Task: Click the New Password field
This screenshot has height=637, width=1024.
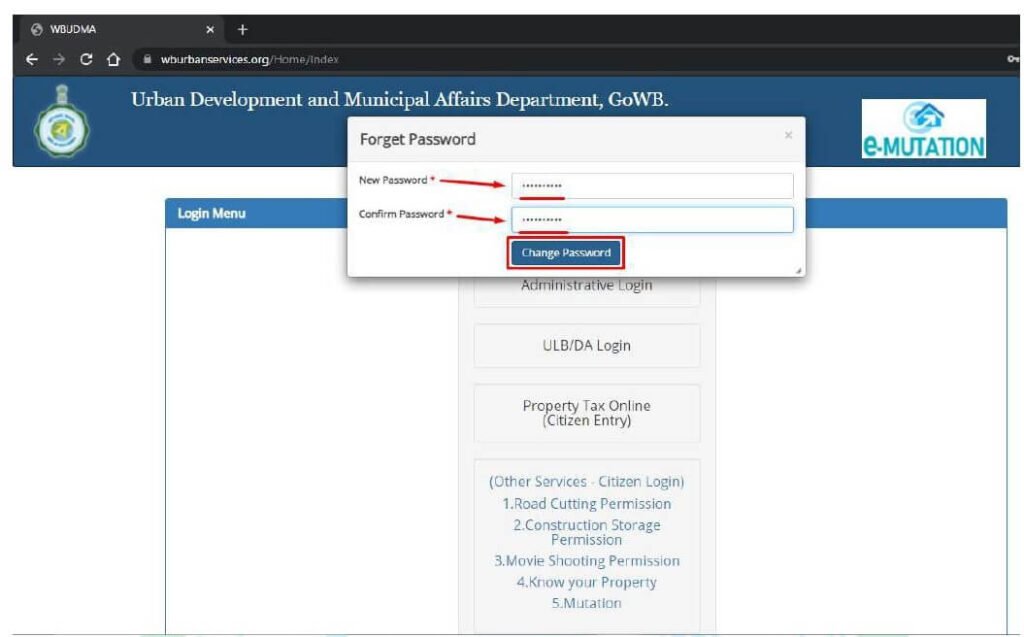Action: 652,186
